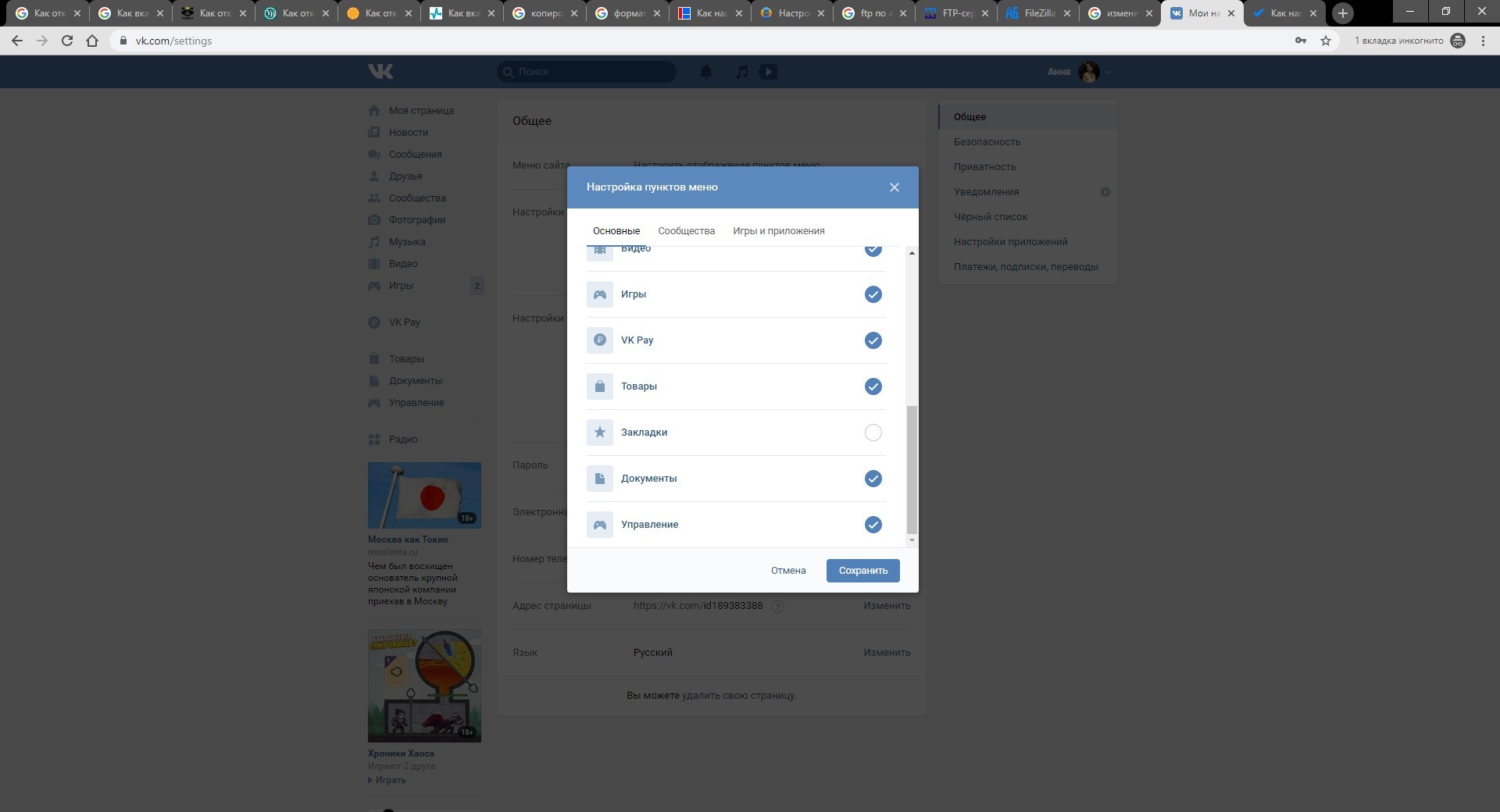Click Анна's profile avatar in header
Screen dimensions: 1500x812
[x=1089, y=72]
